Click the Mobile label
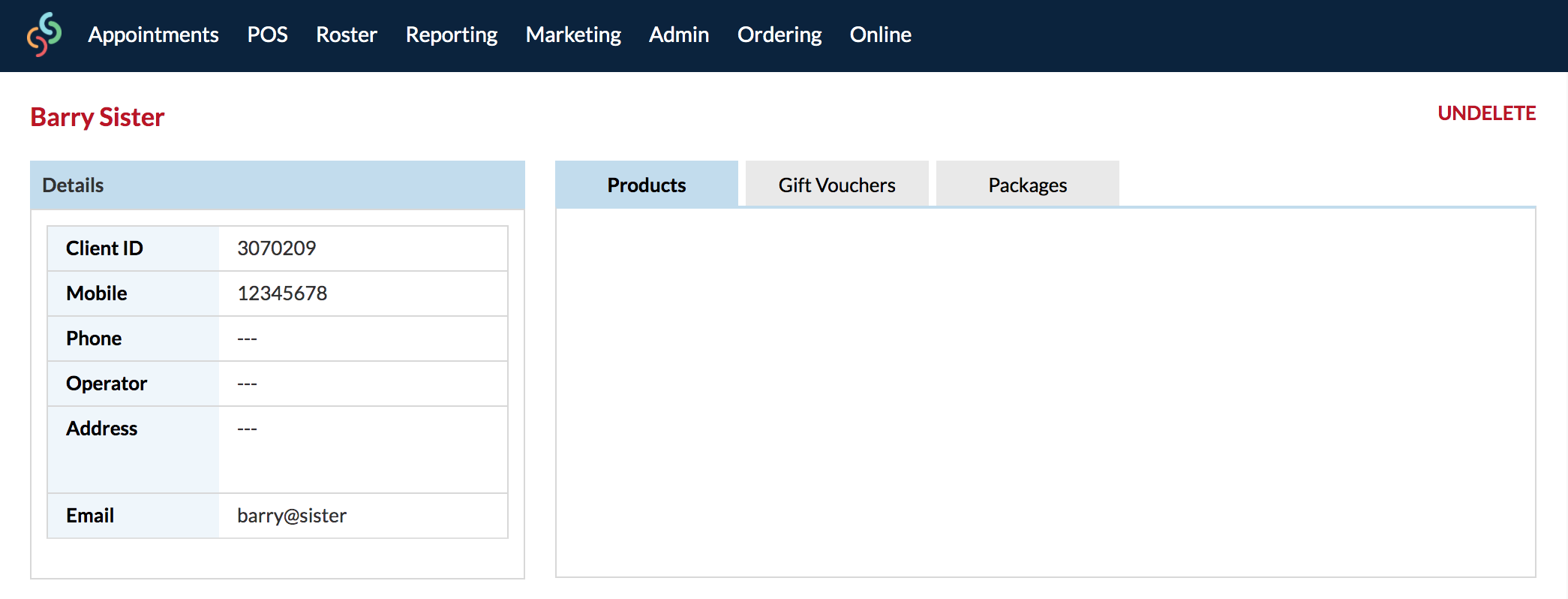The image size is (1568, 599). pos(97,293)
